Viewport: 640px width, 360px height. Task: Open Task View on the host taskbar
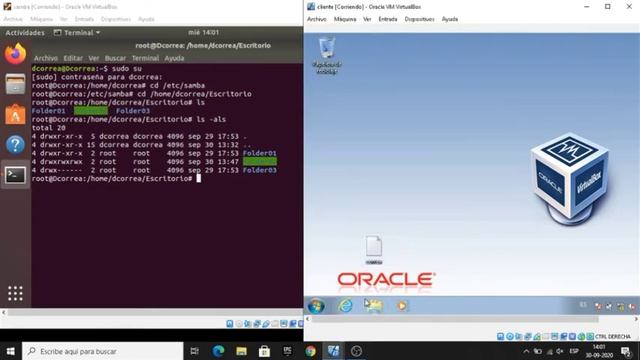pos(195,351)
